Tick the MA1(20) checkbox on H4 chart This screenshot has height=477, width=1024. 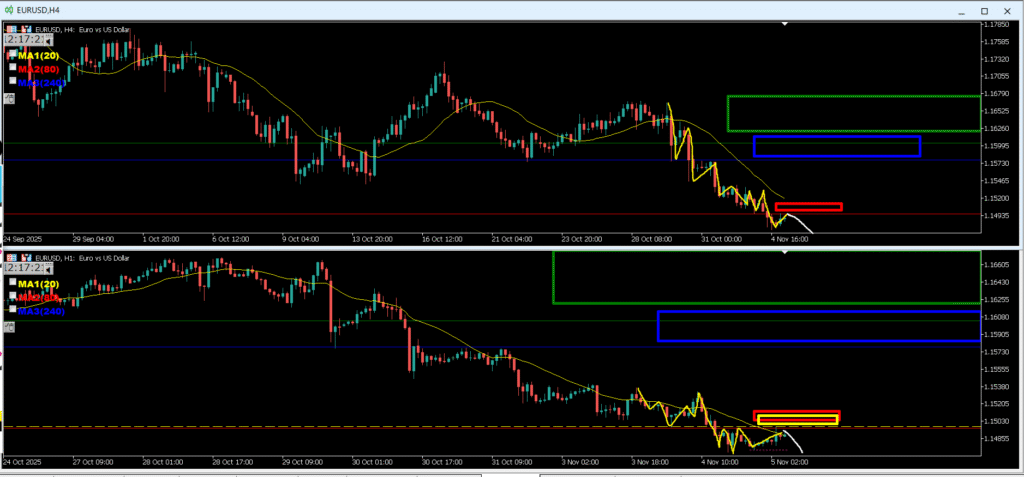pos(12,54)
